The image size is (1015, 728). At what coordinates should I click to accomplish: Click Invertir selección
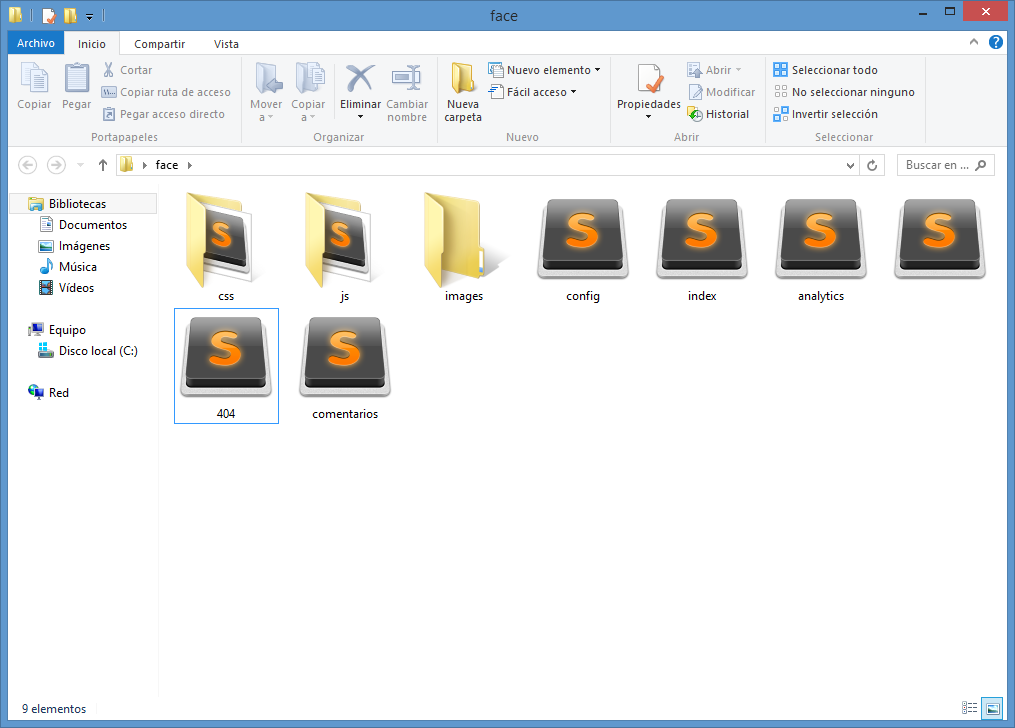pos(825,114)
